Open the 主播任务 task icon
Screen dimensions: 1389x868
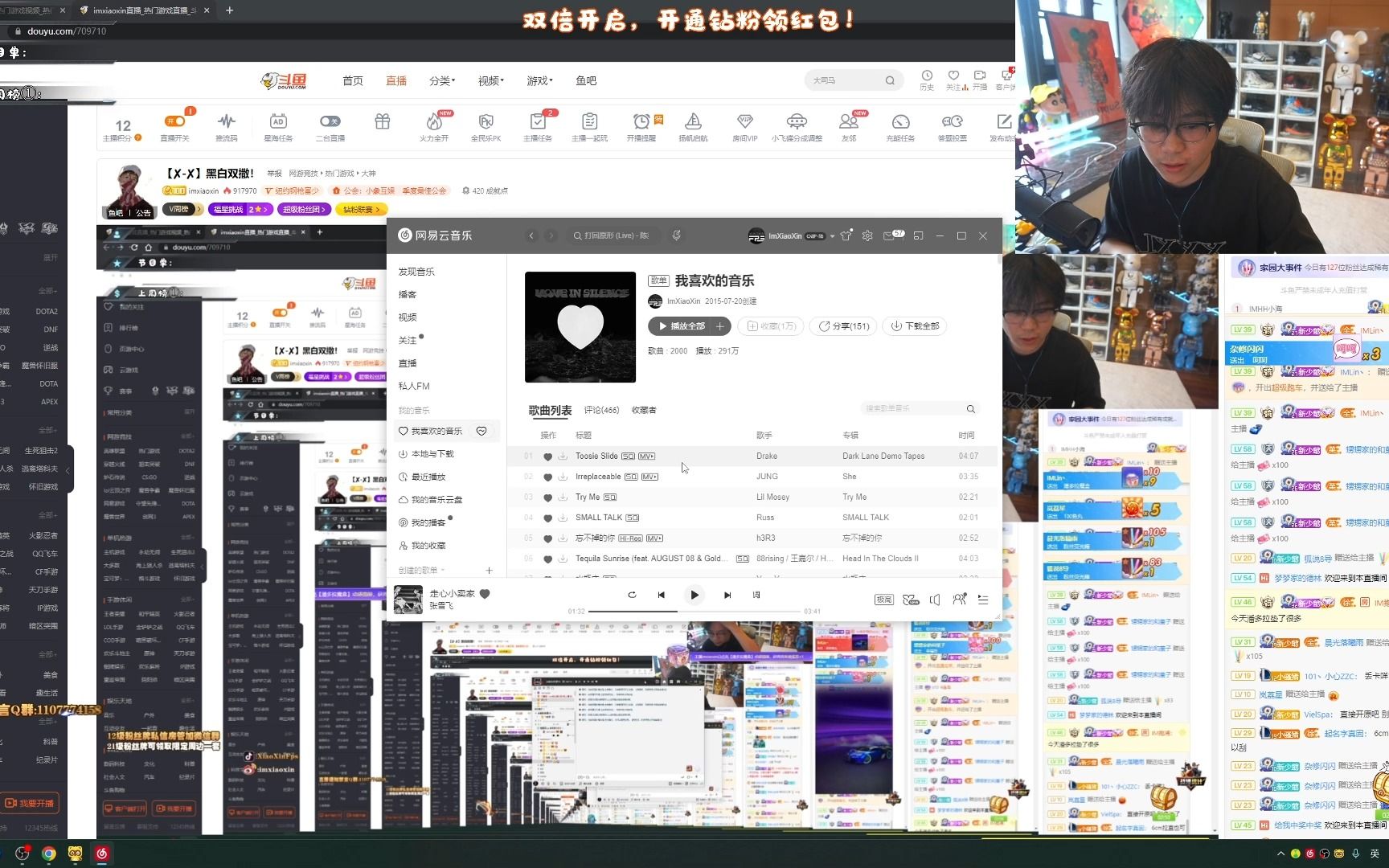tap(538, 121)
